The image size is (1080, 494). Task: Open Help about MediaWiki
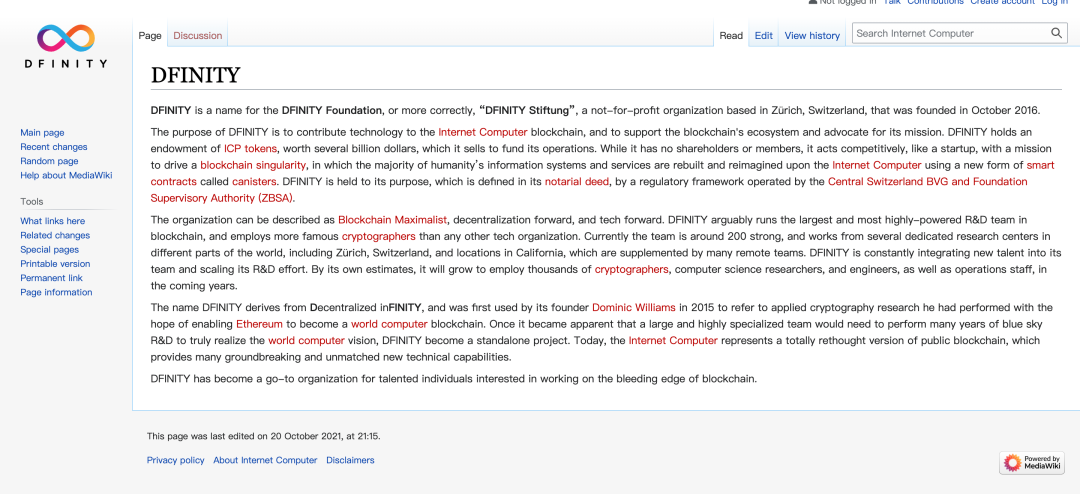click(x=66, y=175)
